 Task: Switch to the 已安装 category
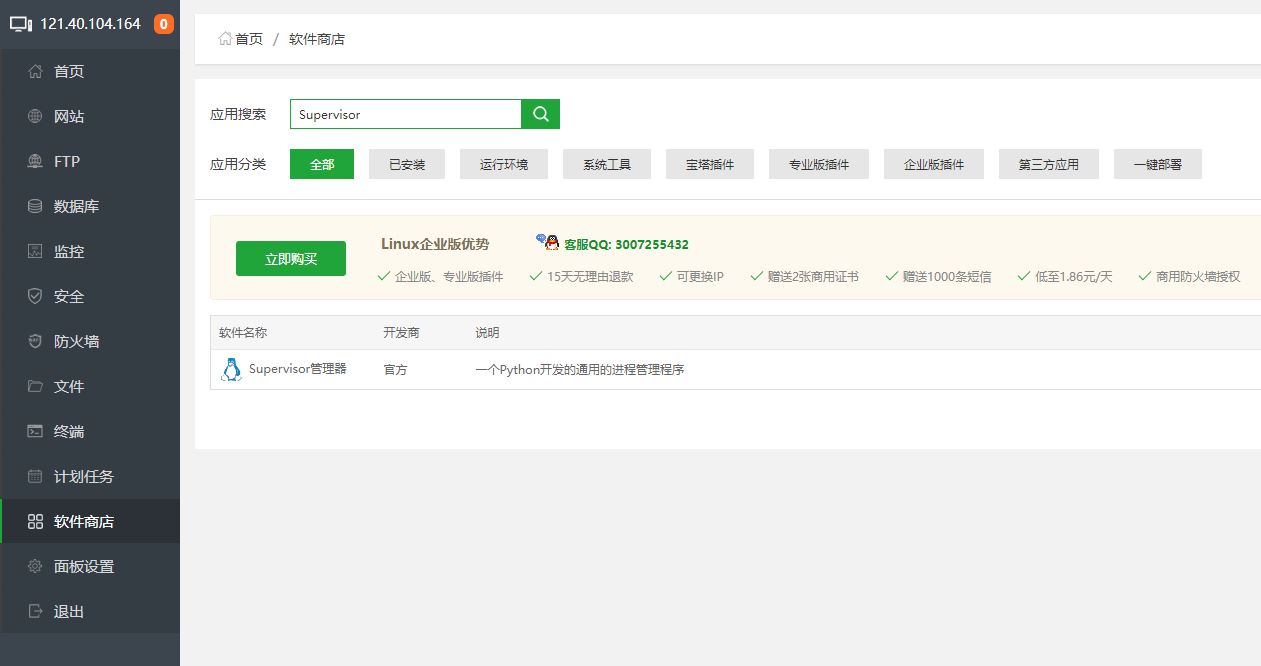click(x=406, y=164)
